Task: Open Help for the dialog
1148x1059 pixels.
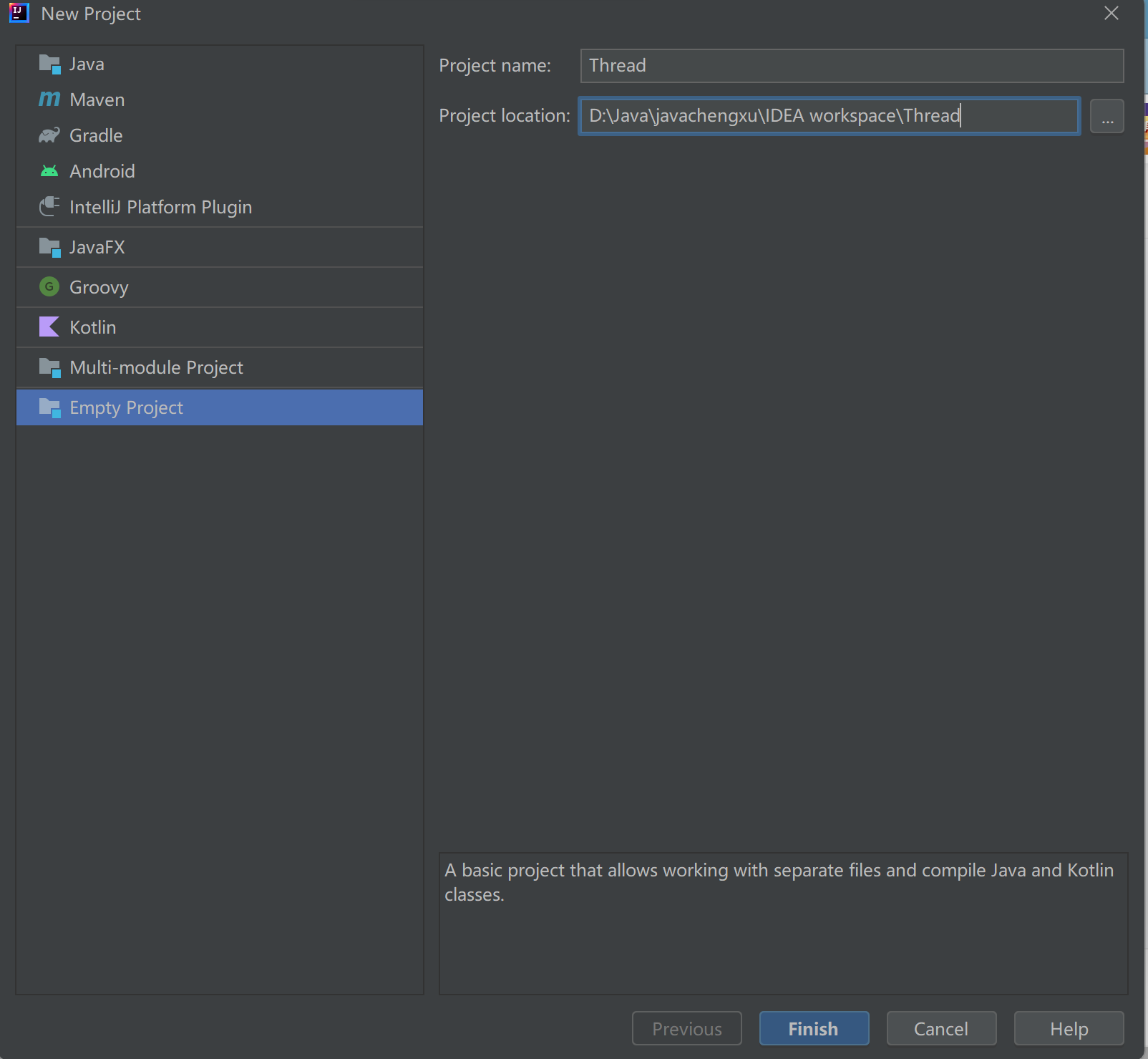Action: [1069, 1028]
